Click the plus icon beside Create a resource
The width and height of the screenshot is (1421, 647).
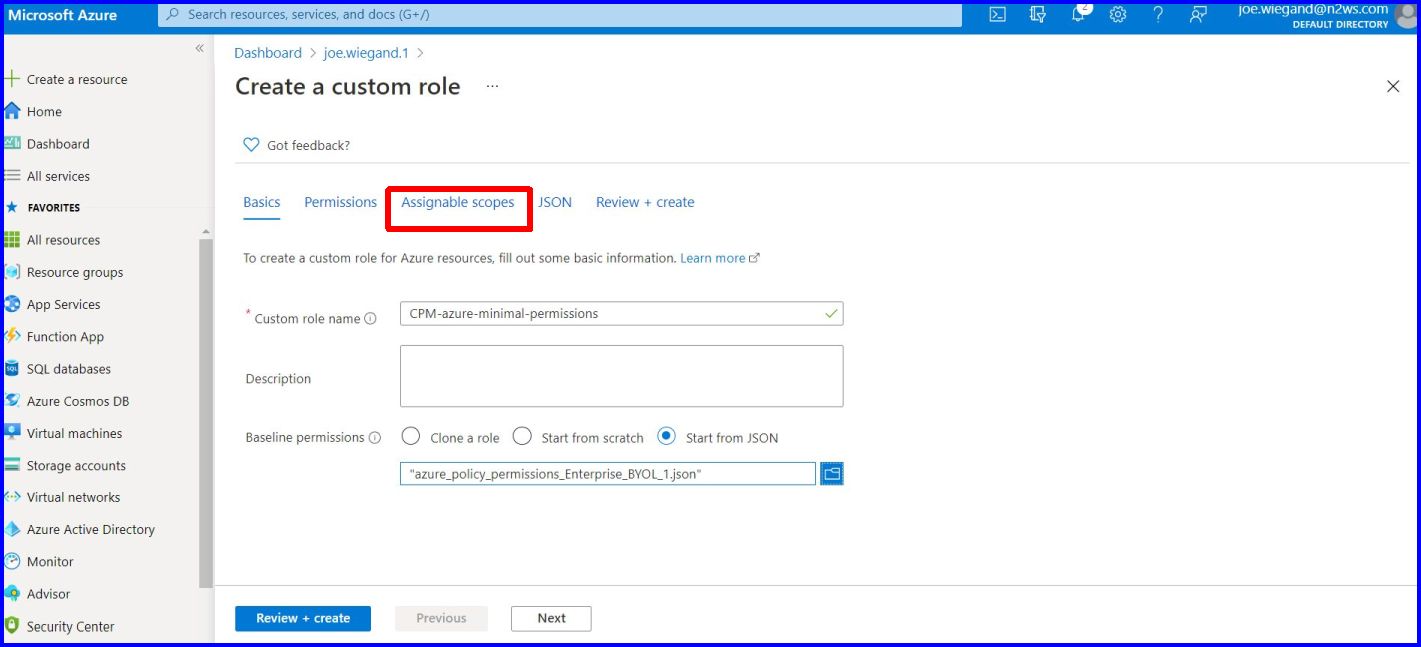click(12, 79)
